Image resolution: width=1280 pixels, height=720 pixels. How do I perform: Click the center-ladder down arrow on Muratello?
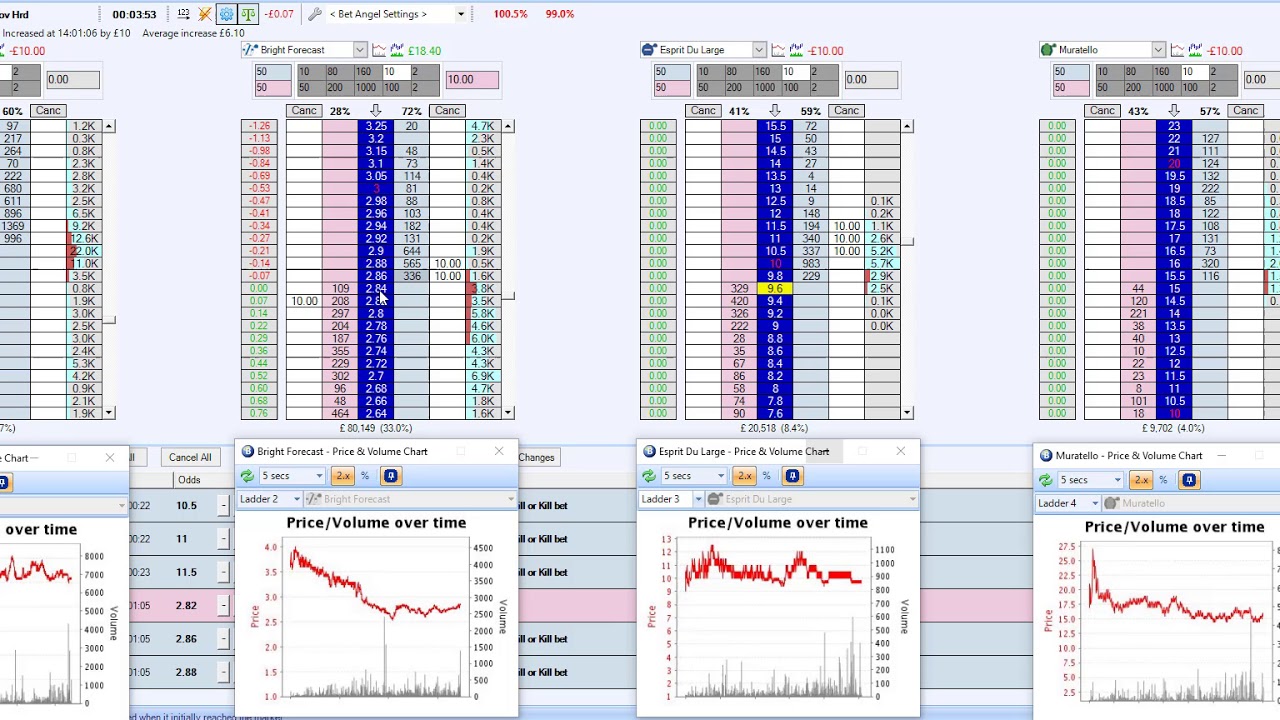tap(1174, 111)
